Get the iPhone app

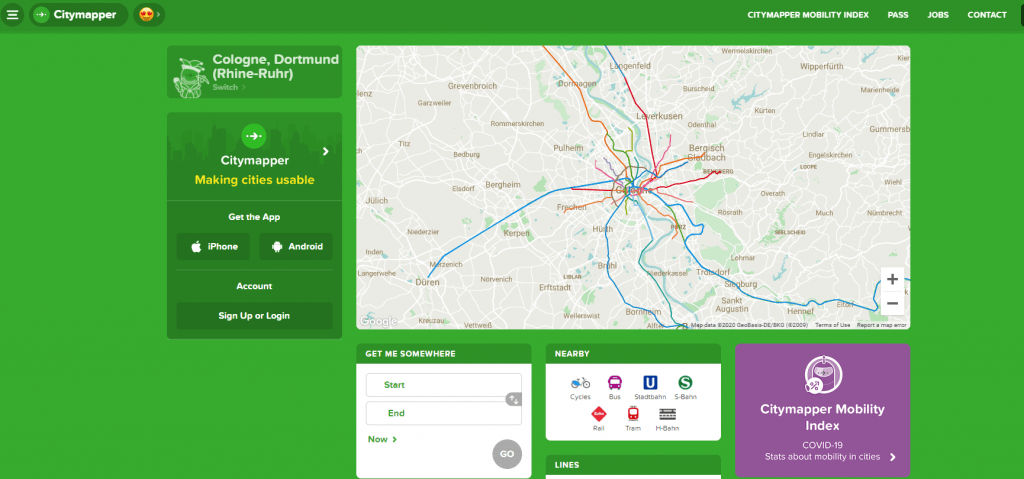point(214,246)
